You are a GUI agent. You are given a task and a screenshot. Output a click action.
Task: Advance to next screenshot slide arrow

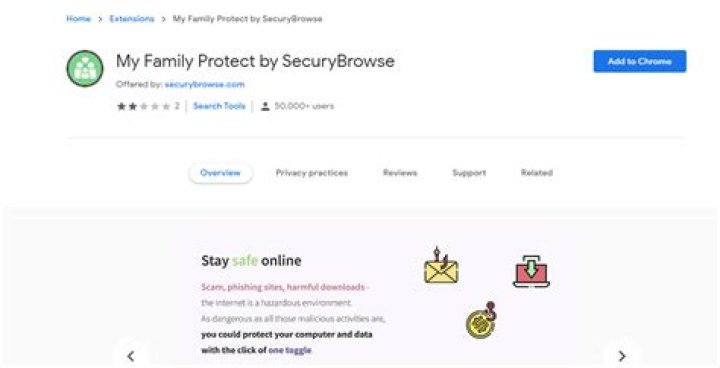(x=622, y=356)
